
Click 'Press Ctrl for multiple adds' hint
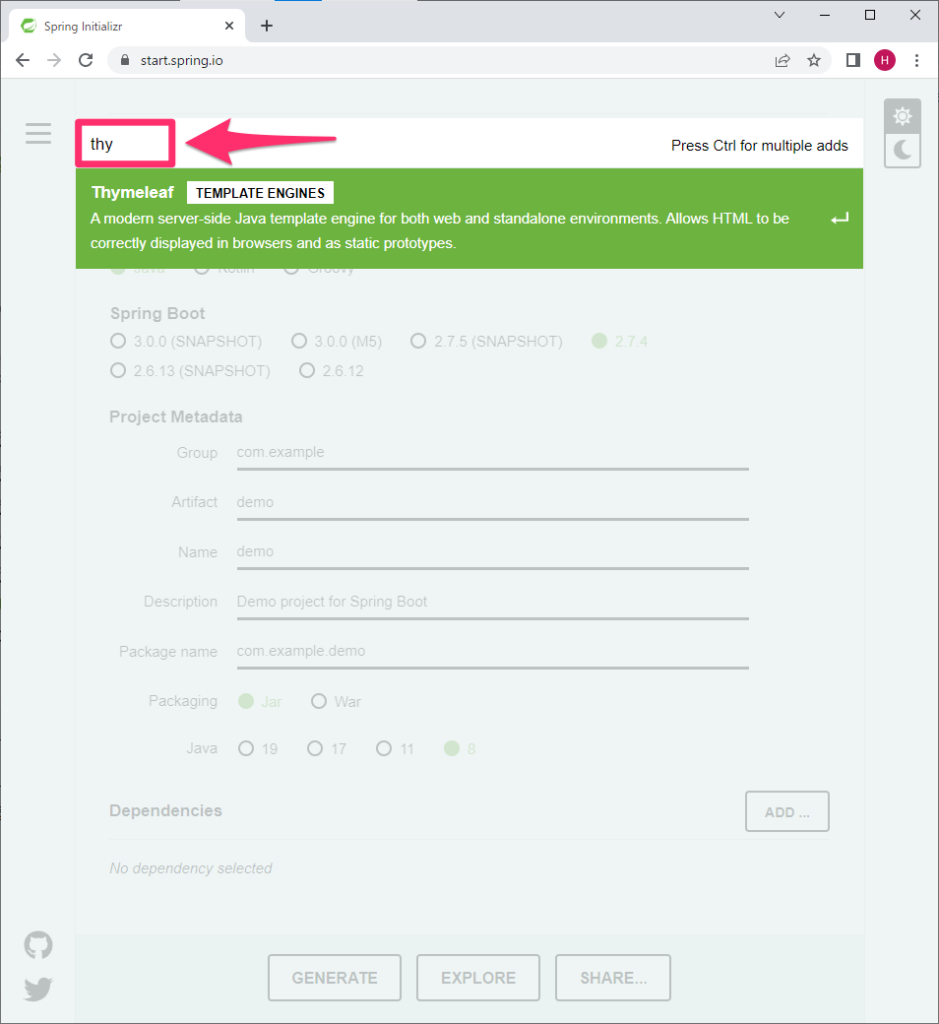759,146
